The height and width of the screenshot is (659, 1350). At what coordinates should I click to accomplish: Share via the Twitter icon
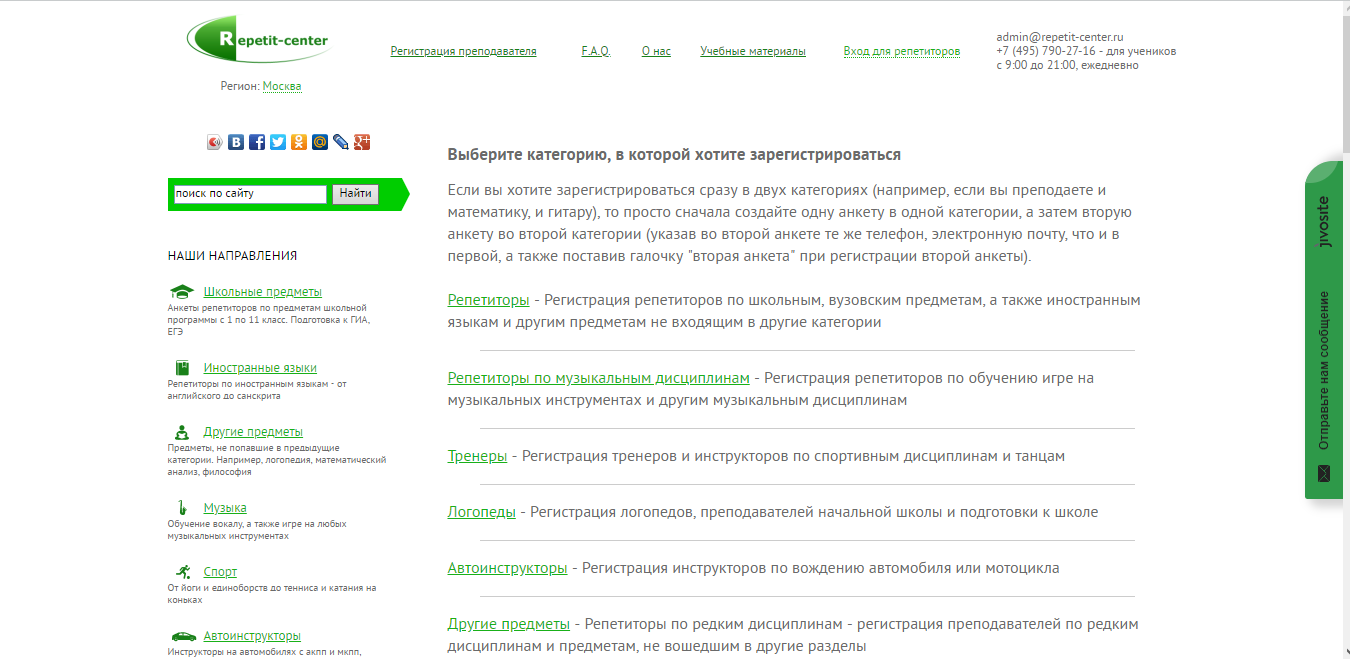[x=278, y=142]
